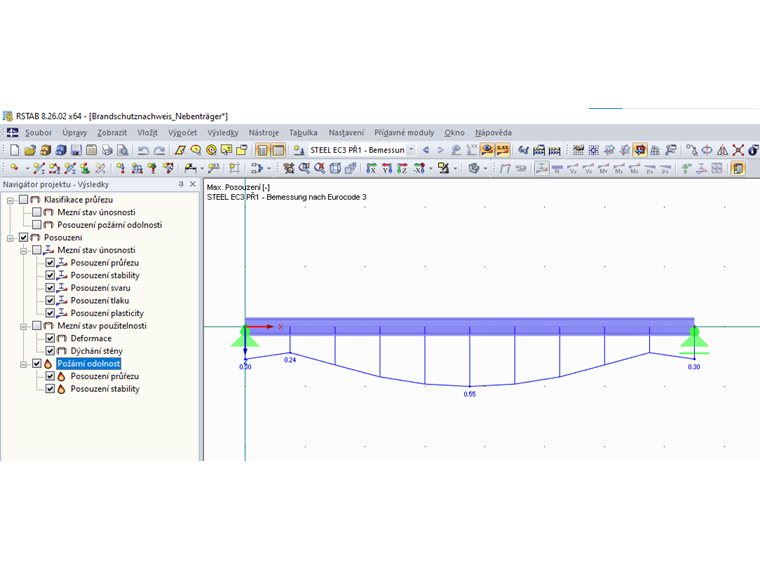Toggle show results eye icon
The height and width of the screenshot is (570, 760).
click(487, 150)
